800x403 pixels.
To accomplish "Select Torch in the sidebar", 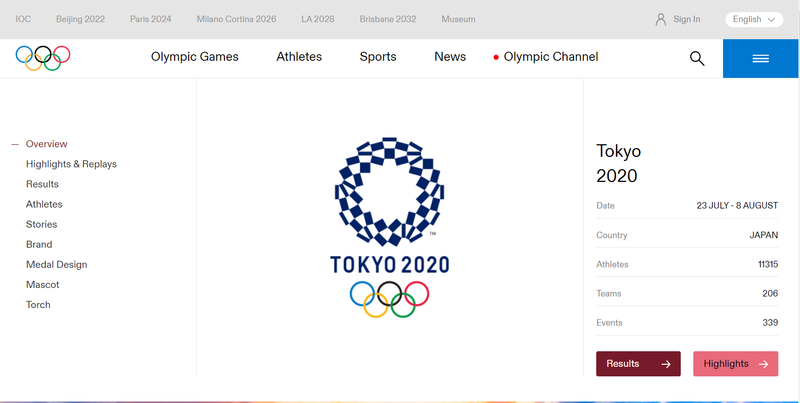I will pos(38,305).
